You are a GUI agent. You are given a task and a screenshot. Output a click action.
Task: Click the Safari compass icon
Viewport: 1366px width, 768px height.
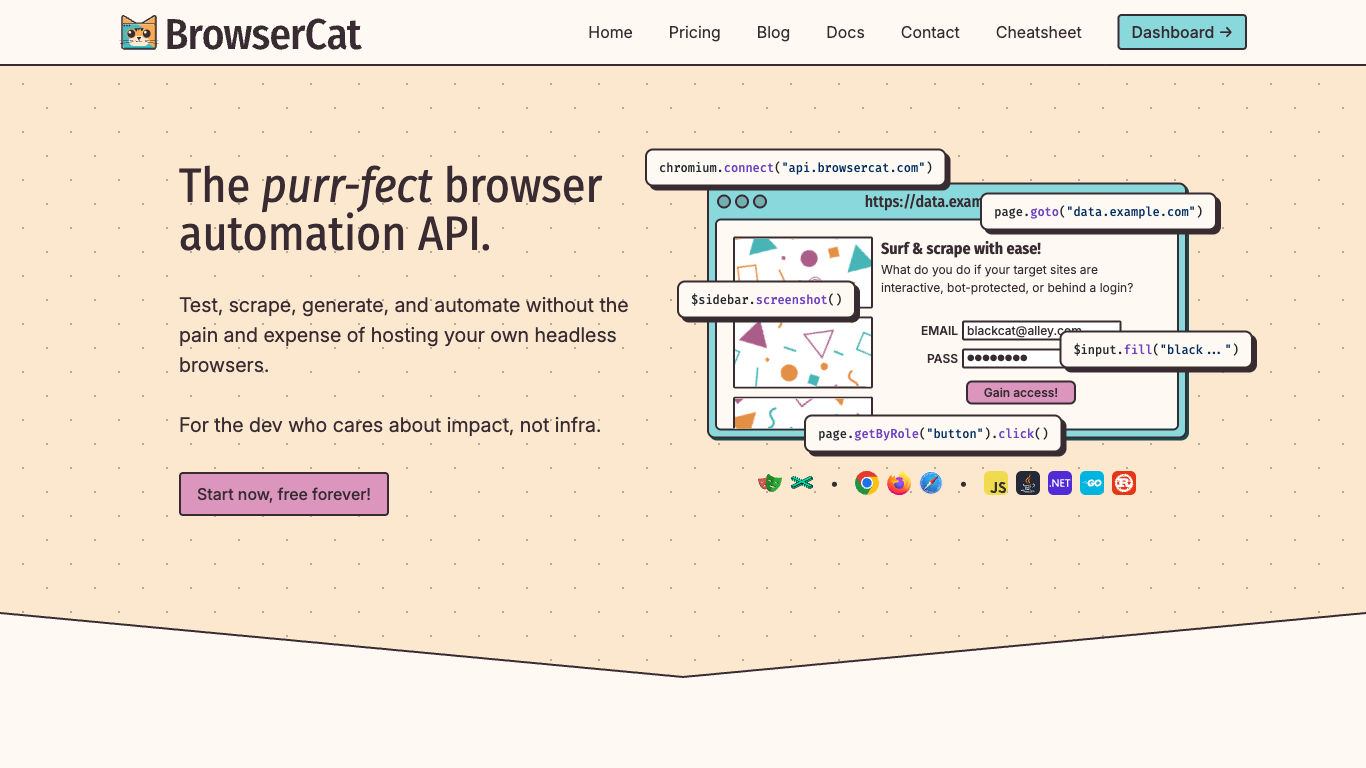point(931,484)
